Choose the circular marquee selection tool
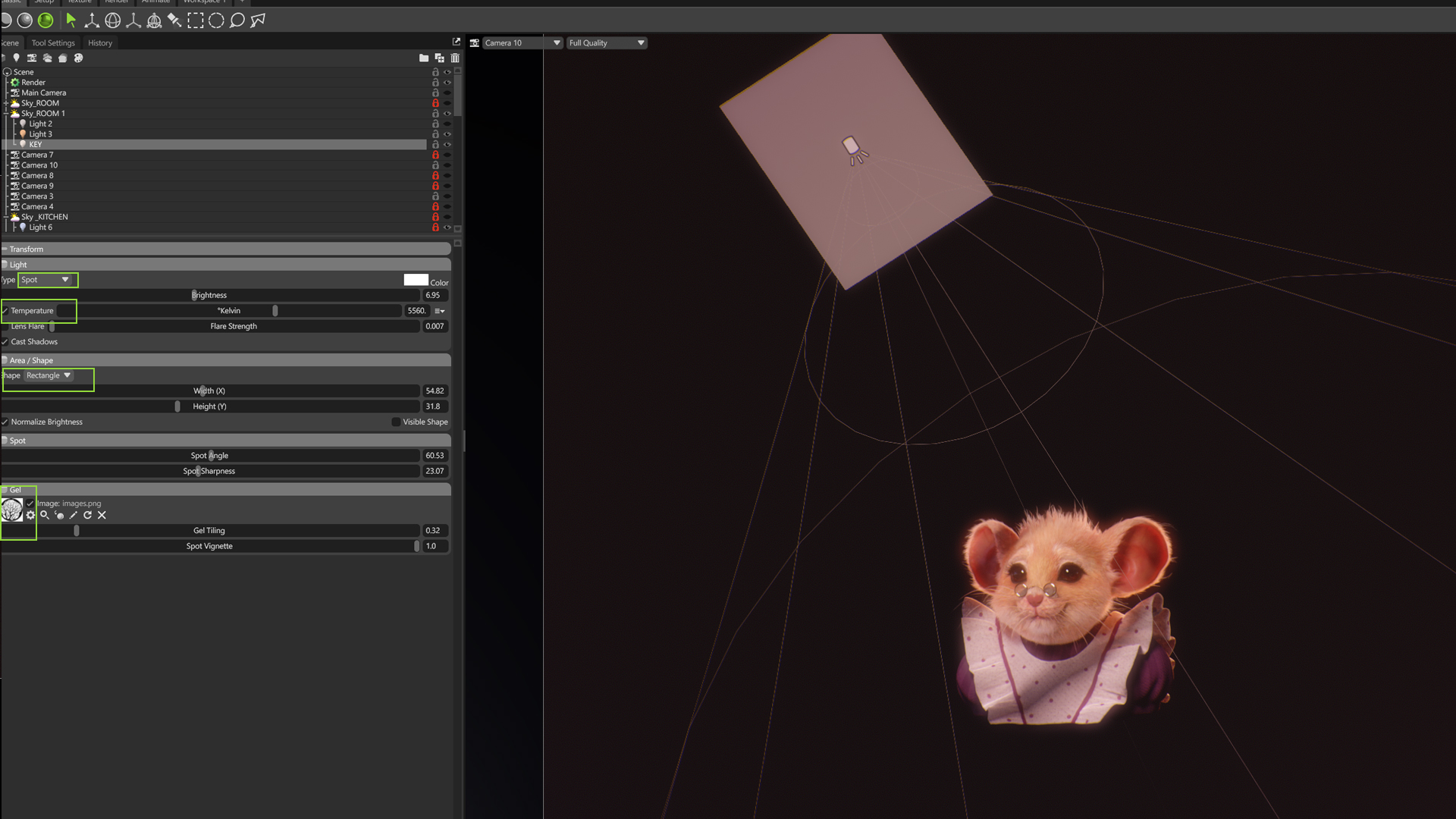The height and width of the screenshot is (819, 1456). [x=216, y=20]
